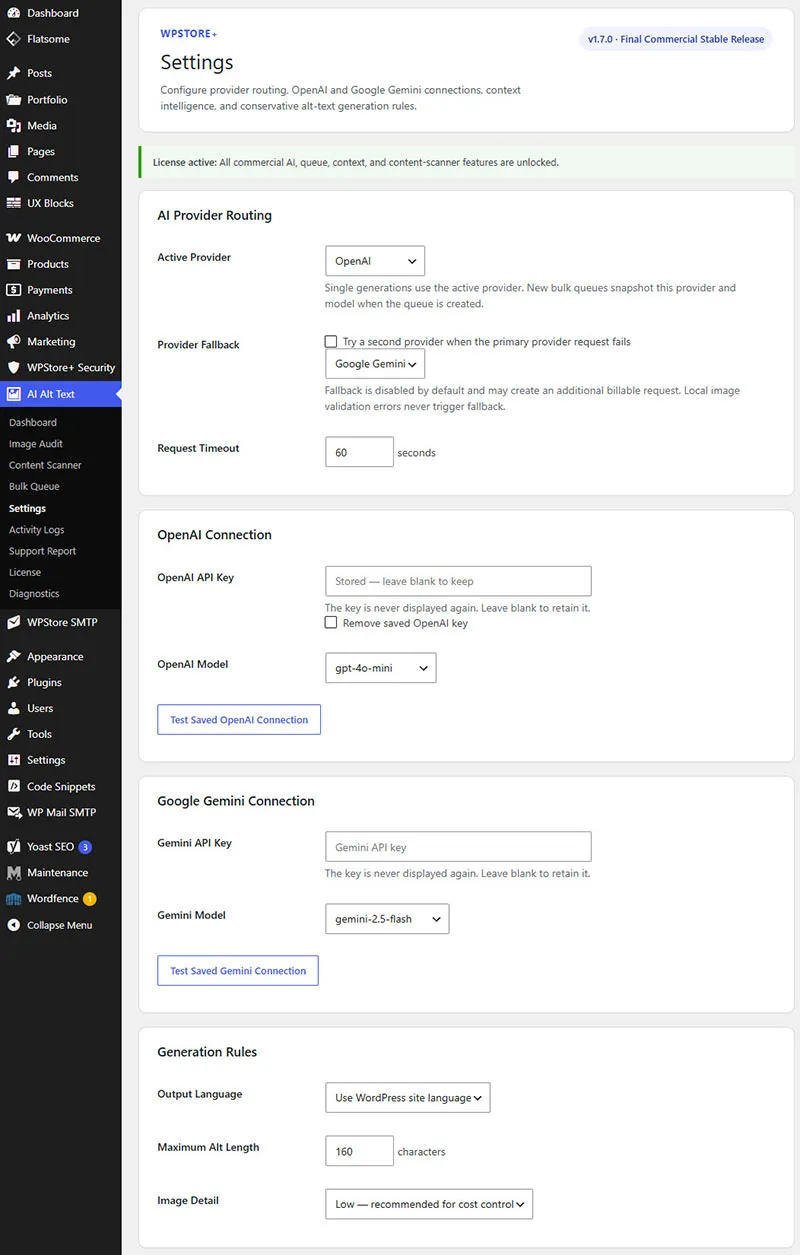
Task: Click the Dashboard gauge icon in top sidebar
Action: point(13,13)
